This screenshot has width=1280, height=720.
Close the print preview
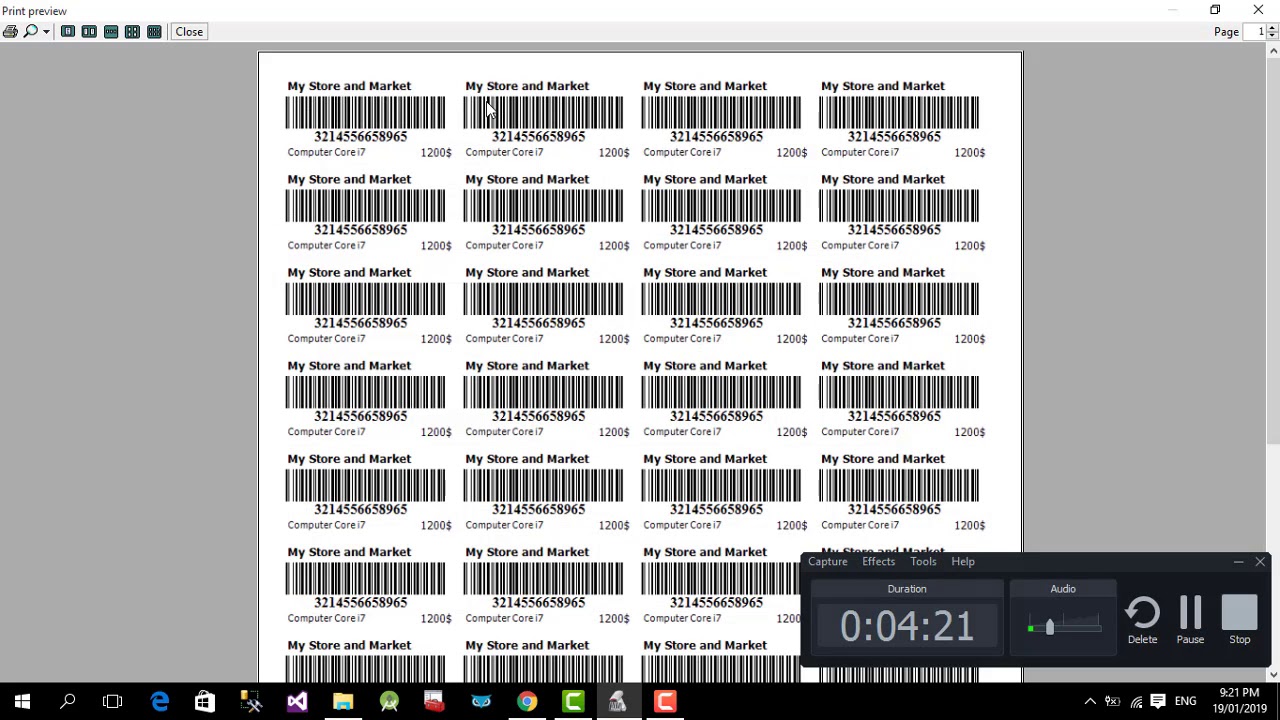point(189,32)
